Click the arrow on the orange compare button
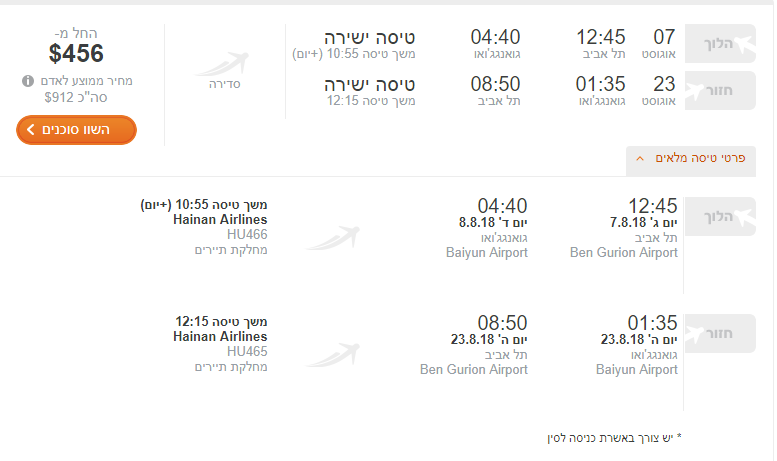 (31, 130)
